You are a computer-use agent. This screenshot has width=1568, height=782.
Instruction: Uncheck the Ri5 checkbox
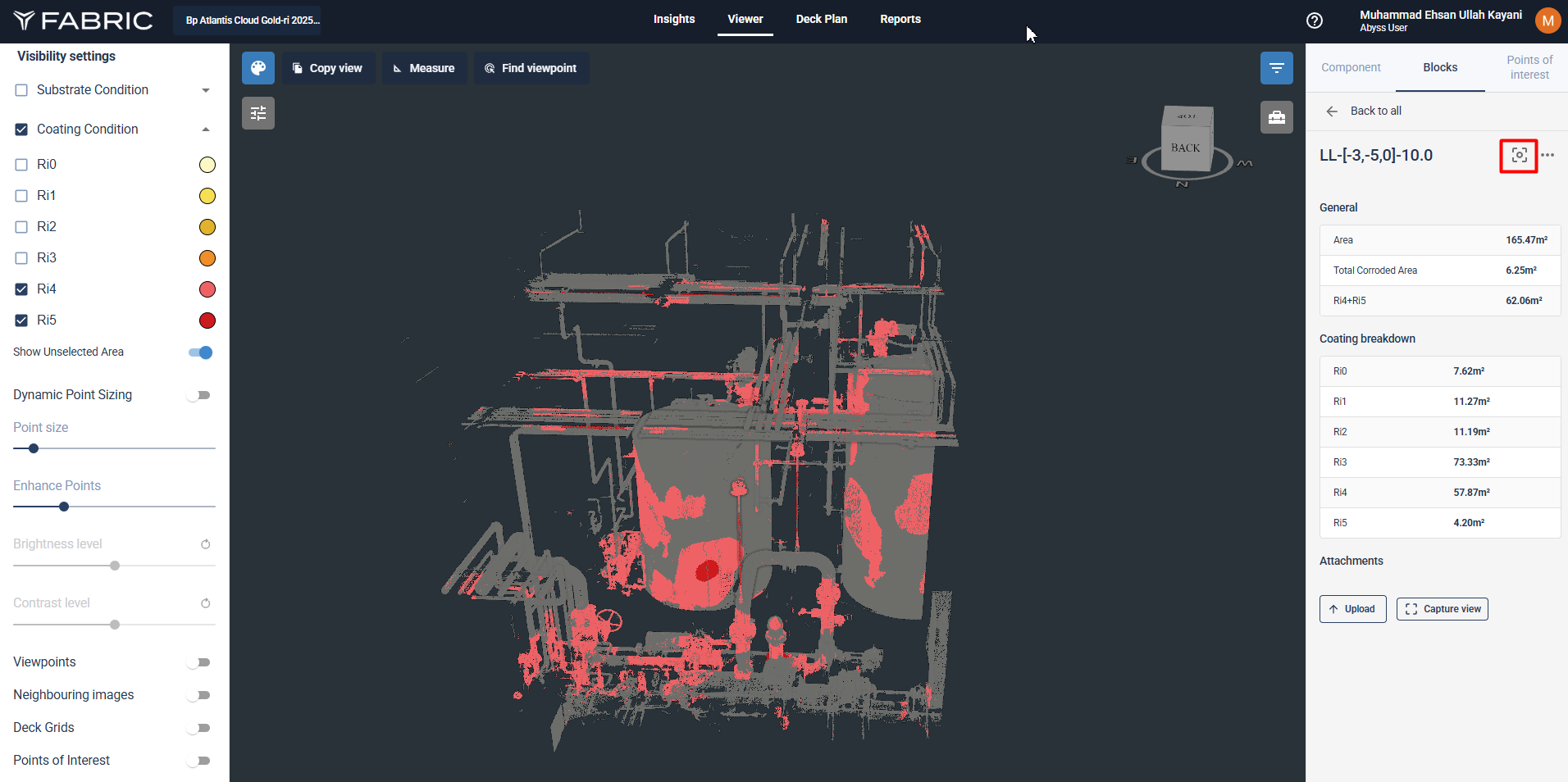[x=21, y=321]
